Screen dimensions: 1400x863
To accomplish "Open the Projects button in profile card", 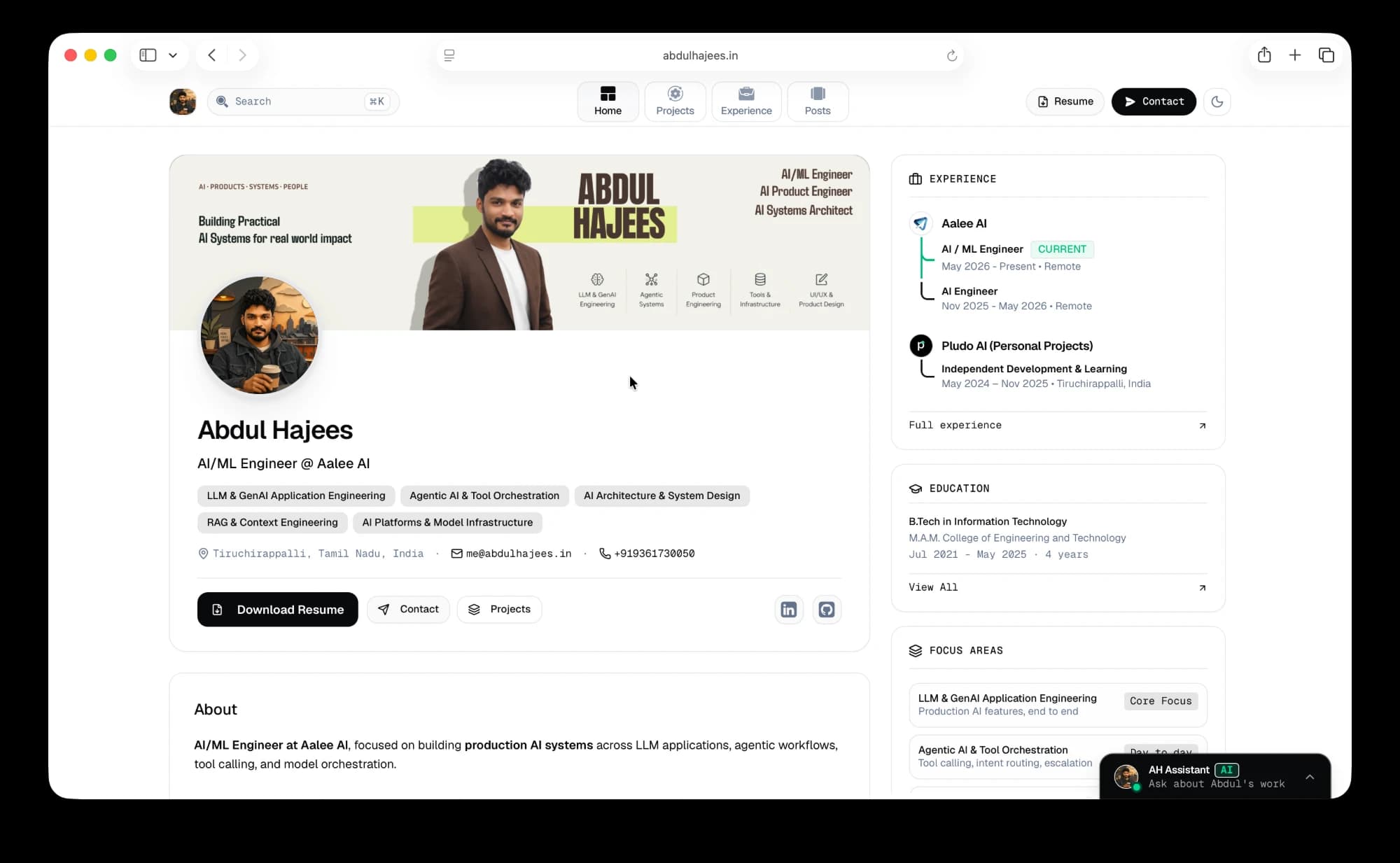I will pyautogui.click(x=499, y=610).
